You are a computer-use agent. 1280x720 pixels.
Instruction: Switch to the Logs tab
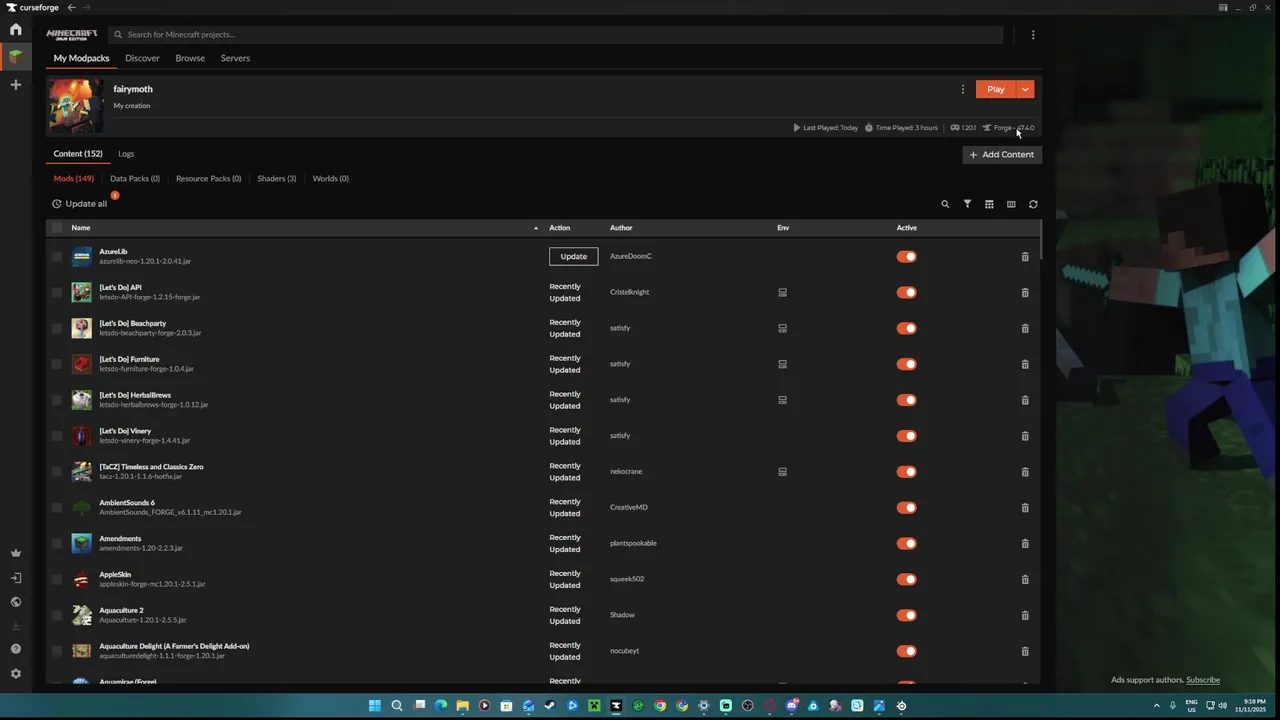pos(126,154)
